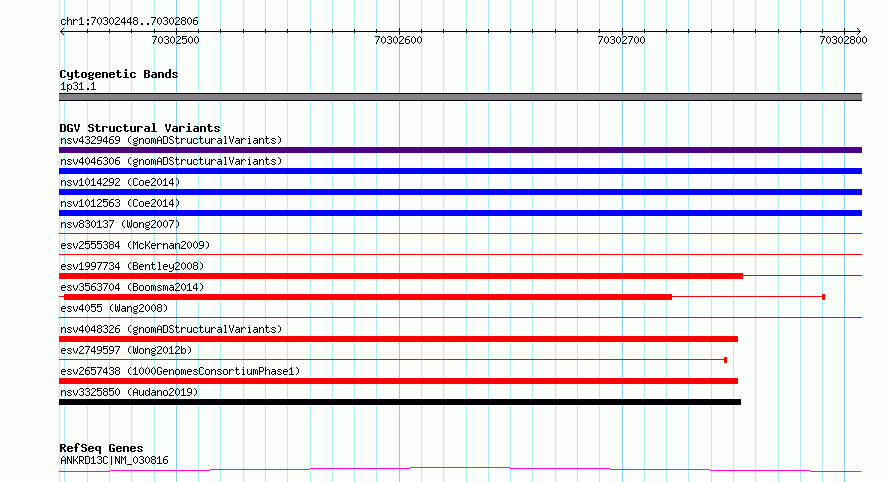Open the RefSeq Genes track heading
Screen dimensions: 890x482
point(101,448)
